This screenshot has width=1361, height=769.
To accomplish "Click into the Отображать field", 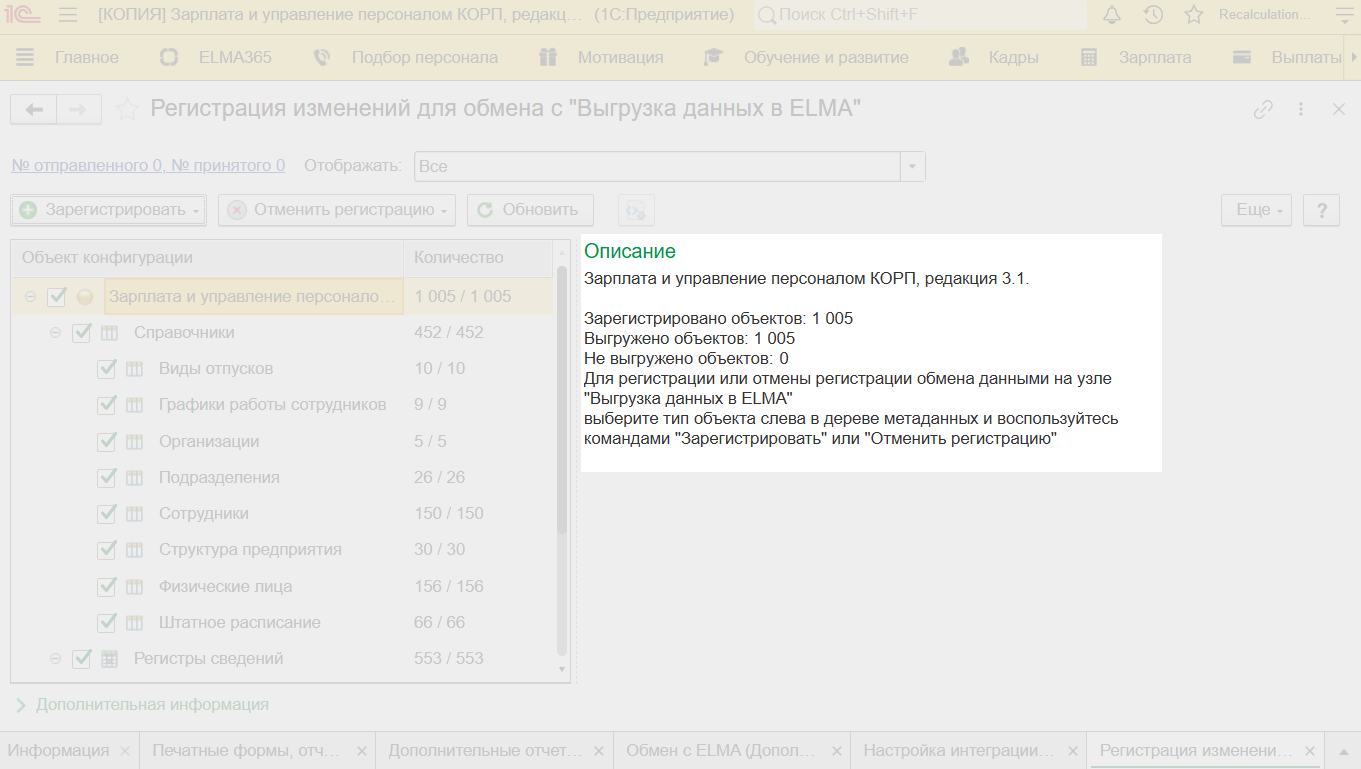I will (x=657, y=167).
